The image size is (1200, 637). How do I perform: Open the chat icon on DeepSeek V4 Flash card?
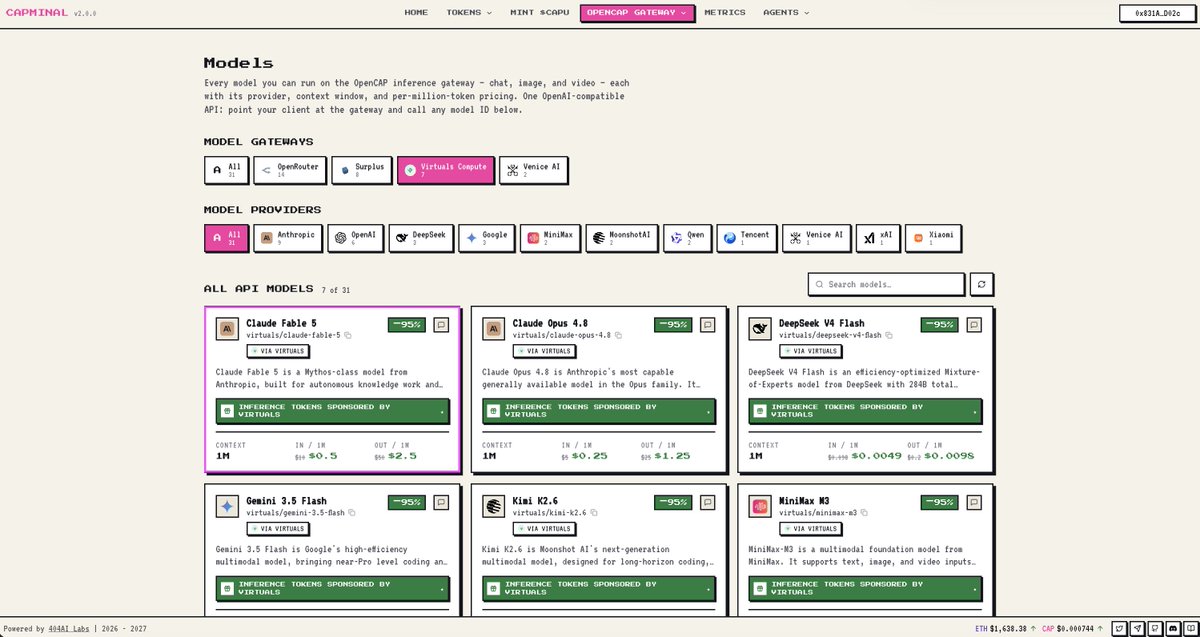pos(975,324)
